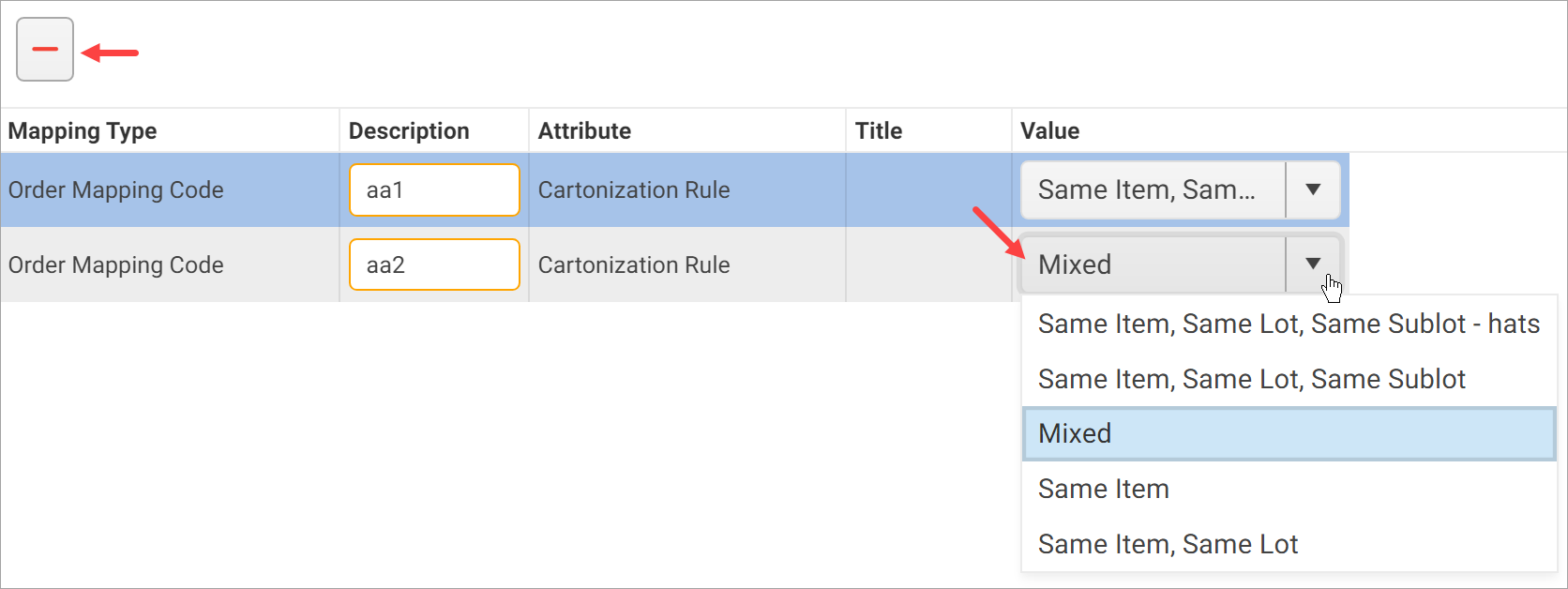Pick 'Same Item, Same Lot' from dropdown

(1168, 544)
